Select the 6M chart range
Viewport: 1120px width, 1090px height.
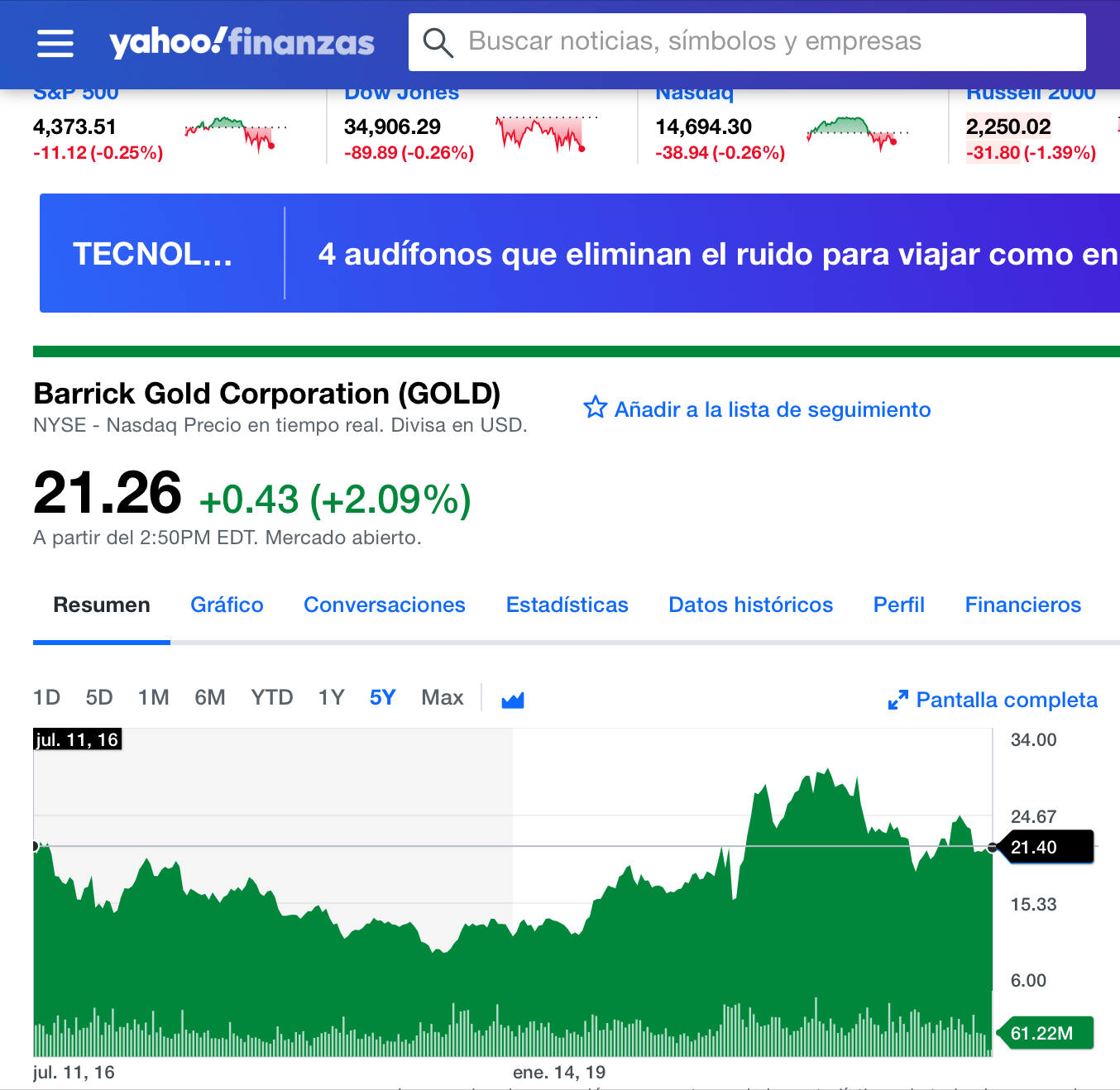pos(210,698)
